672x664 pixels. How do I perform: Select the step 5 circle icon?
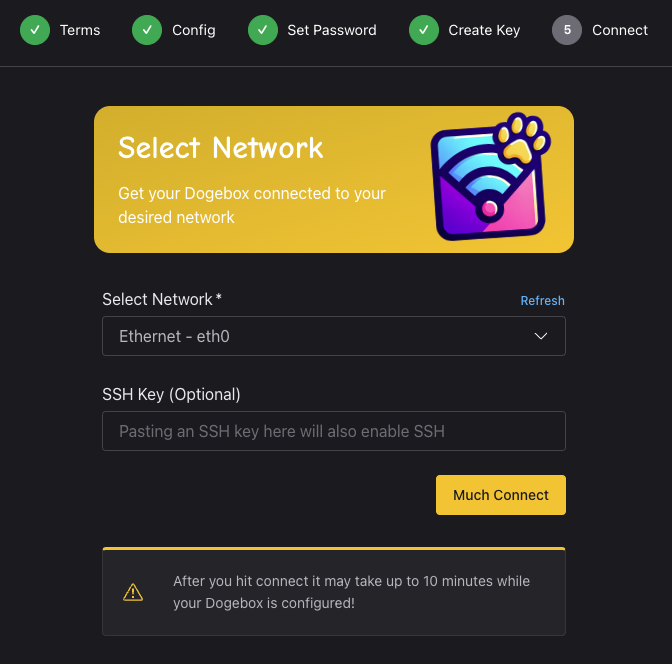pos(567,30)
